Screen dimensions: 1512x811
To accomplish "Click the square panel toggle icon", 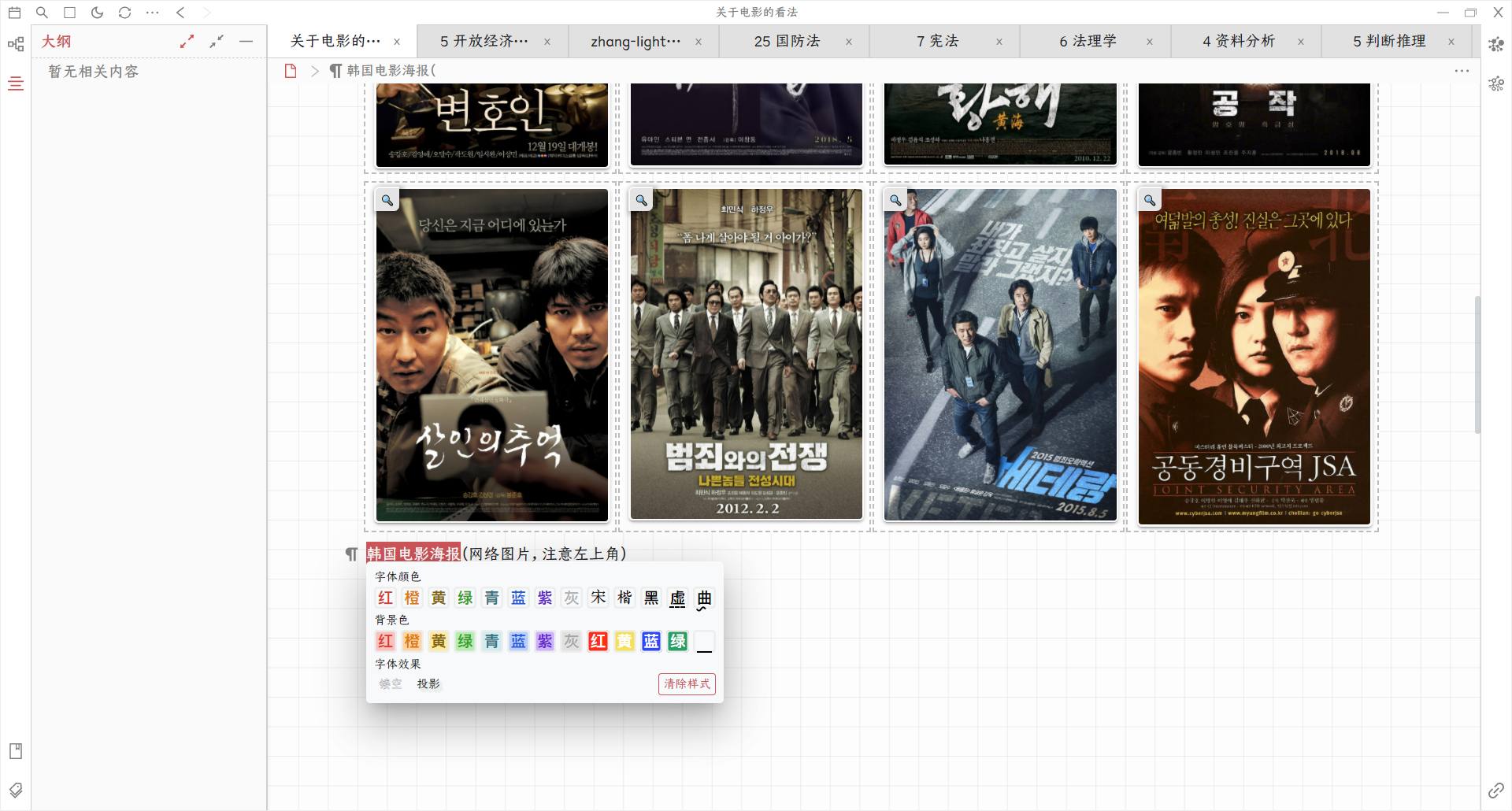I will pos(69,13).
